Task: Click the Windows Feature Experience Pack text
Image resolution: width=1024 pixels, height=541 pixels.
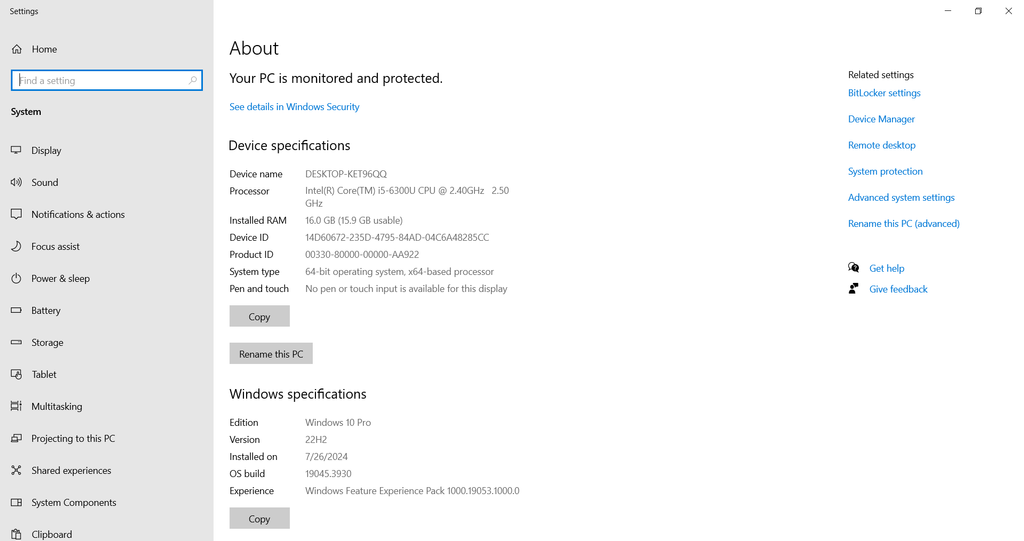Action: coord(412,491)
